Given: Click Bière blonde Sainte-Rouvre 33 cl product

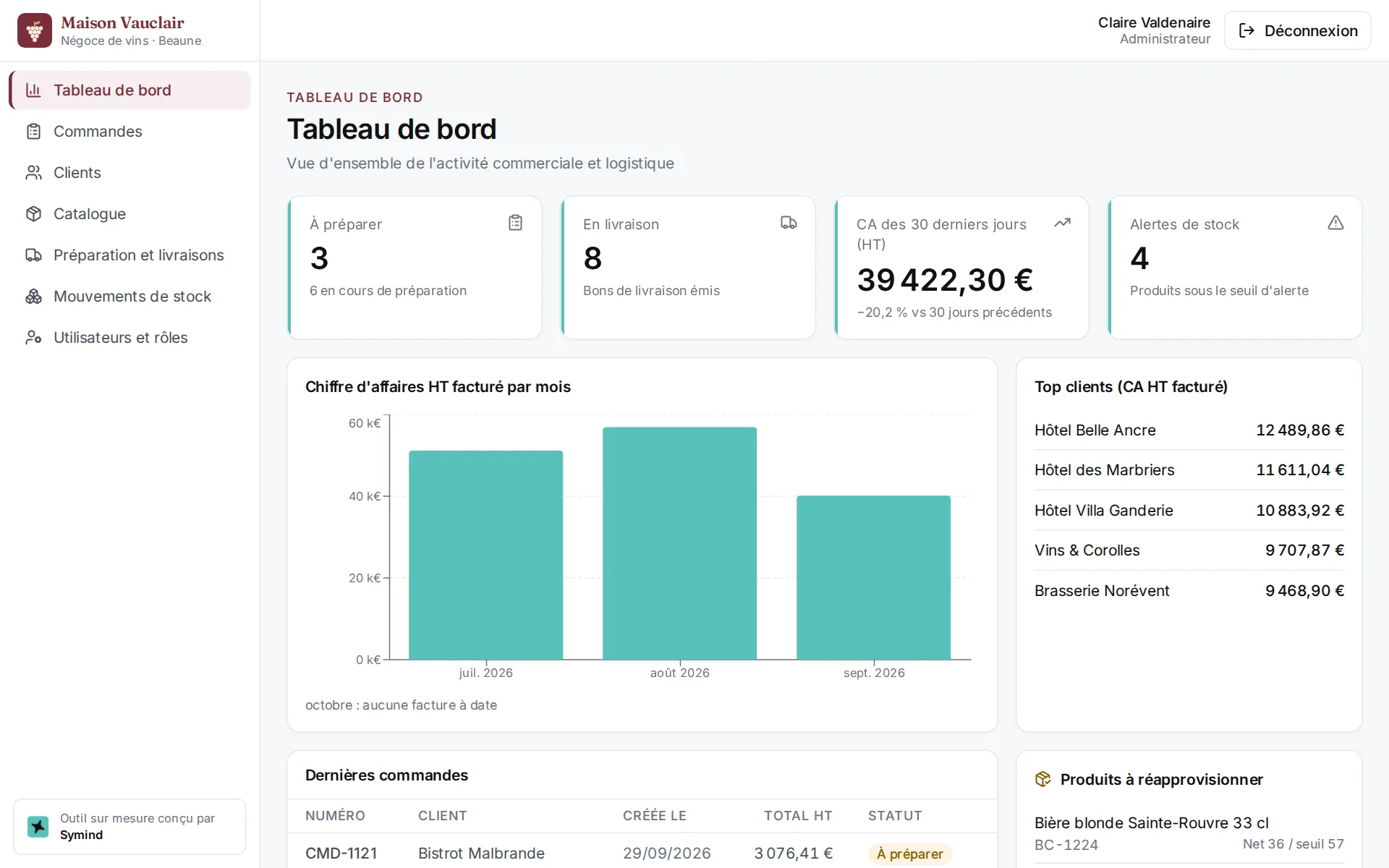Looking at the screenshot, I should click(1152, 823).
